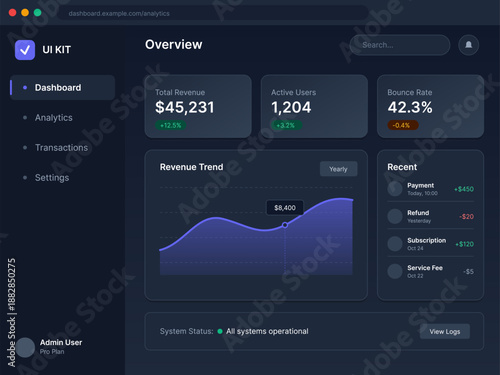Click the +3.2% users change badge

[x=286, y=125]
